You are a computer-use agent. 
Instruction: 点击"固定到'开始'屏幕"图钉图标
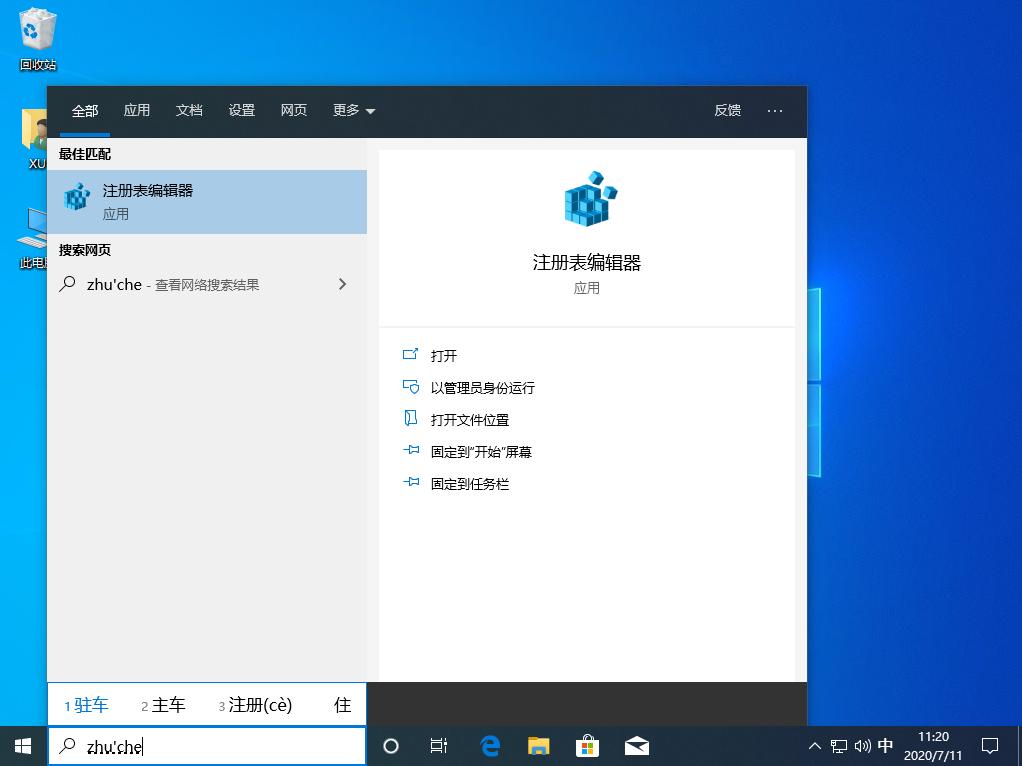pos(411,451)
